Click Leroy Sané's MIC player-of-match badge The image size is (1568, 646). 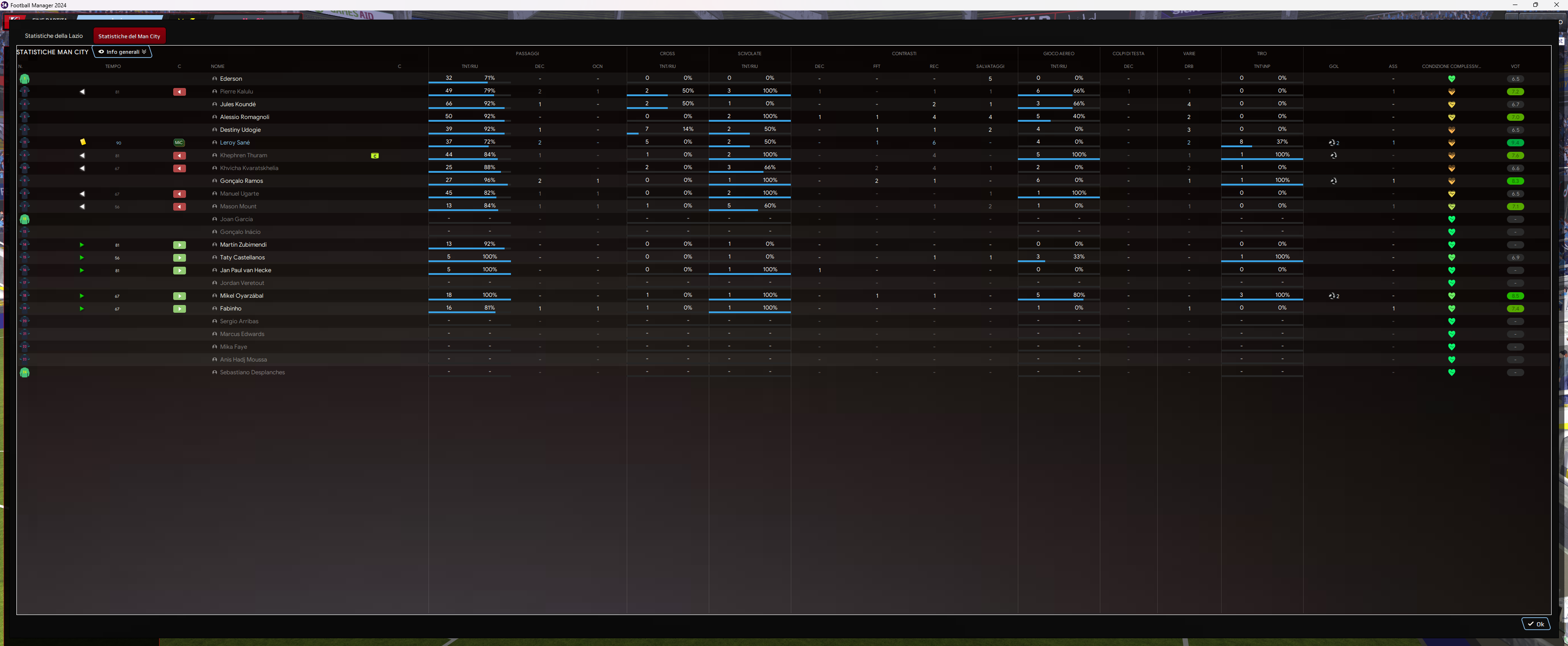pyautogui.click(x=179, y=143)
